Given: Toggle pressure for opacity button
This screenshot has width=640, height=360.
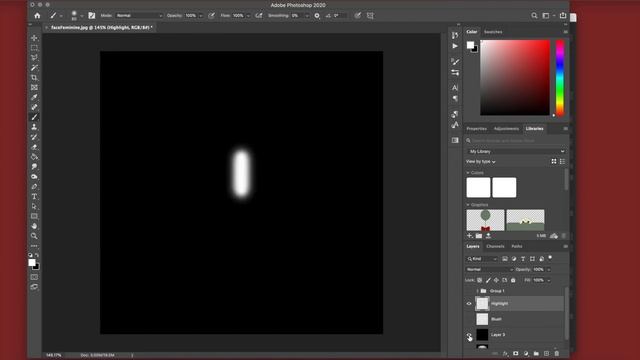Looking at the screenshot, I should (211, 16).
